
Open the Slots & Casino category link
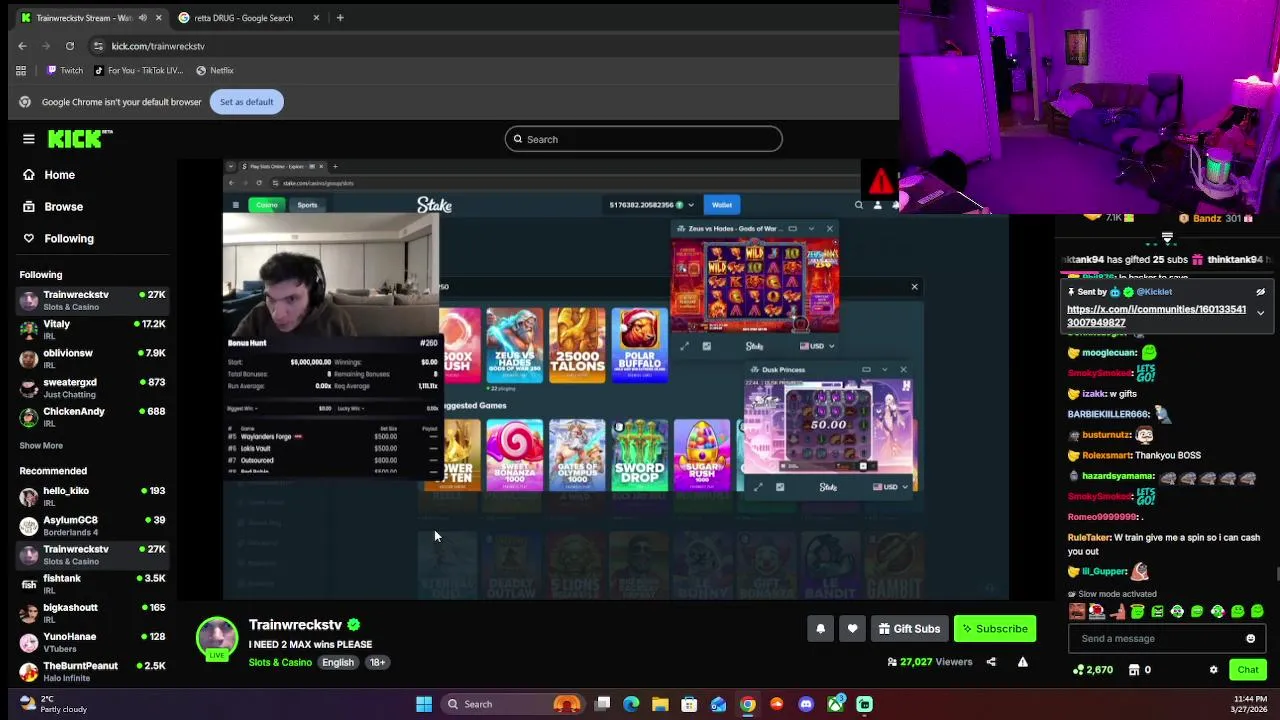click(280, 662)
